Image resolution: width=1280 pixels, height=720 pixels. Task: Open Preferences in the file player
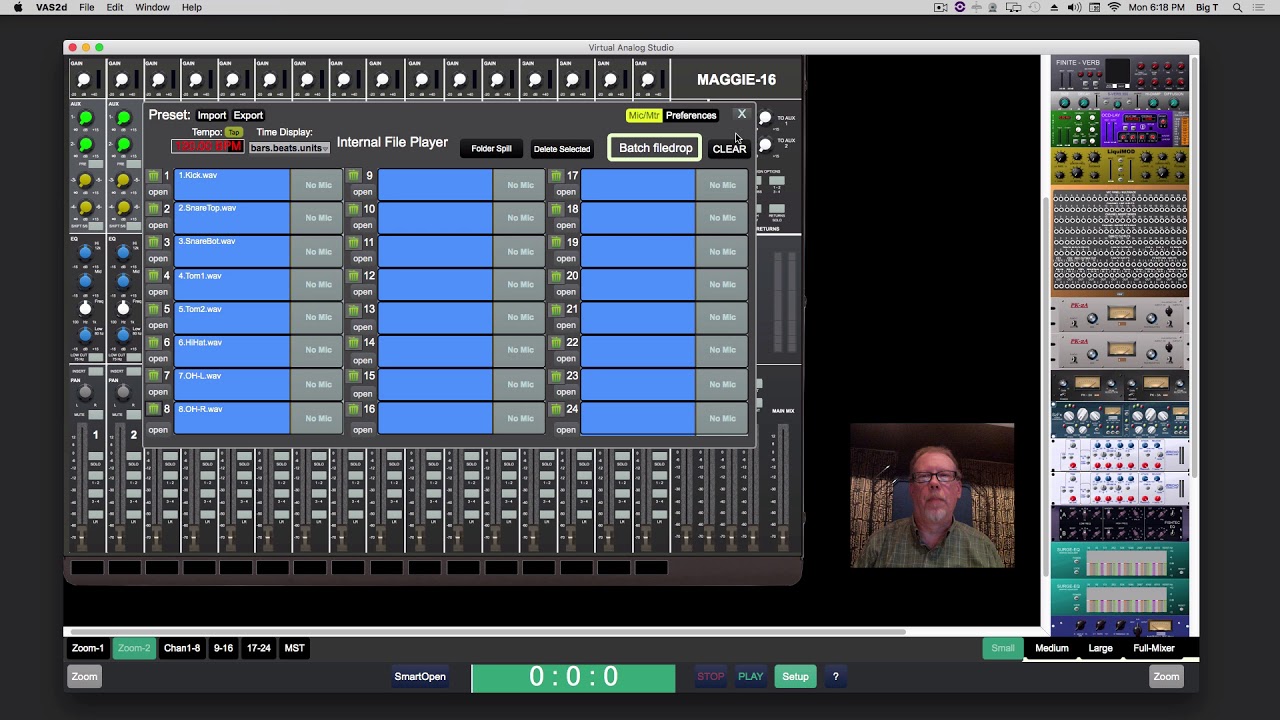point(691,115)
